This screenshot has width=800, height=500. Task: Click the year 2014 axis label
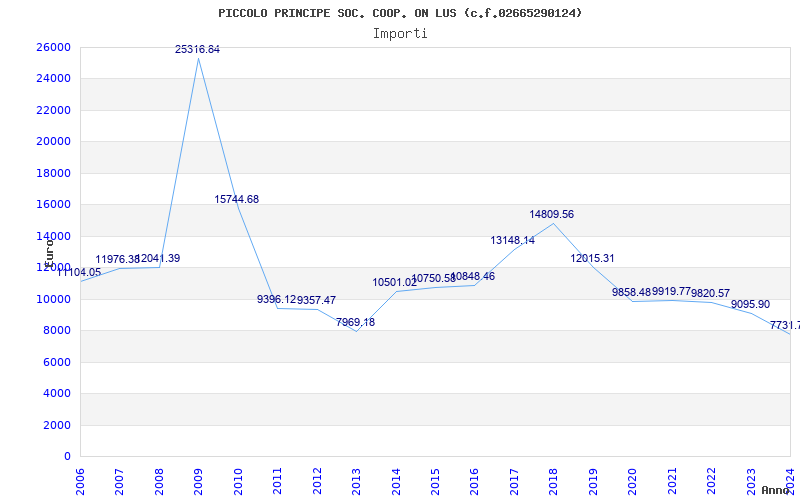[396, 482]
